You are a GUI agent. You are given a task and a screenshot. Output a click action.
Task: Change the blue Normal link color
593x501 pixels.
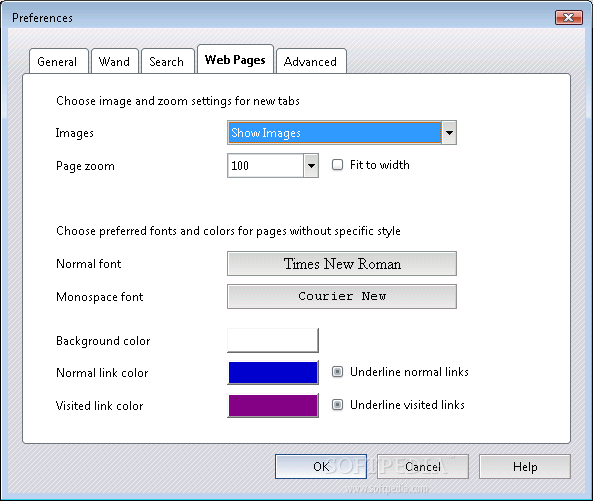point(273,373)
